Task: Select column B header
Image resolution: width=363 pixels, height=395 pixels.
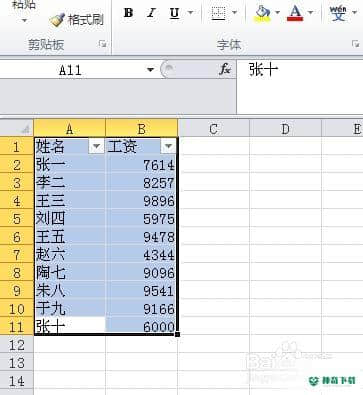Action: coord(142,129)
